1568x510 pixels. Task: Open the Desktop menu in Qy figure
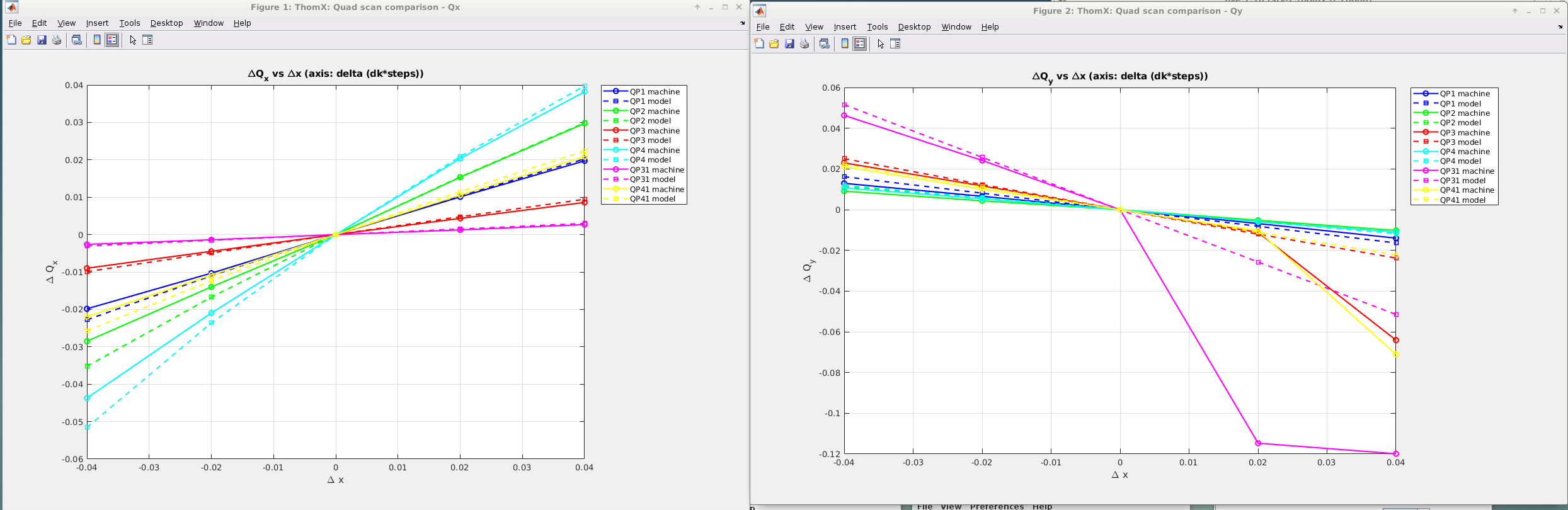pos(913,27)
